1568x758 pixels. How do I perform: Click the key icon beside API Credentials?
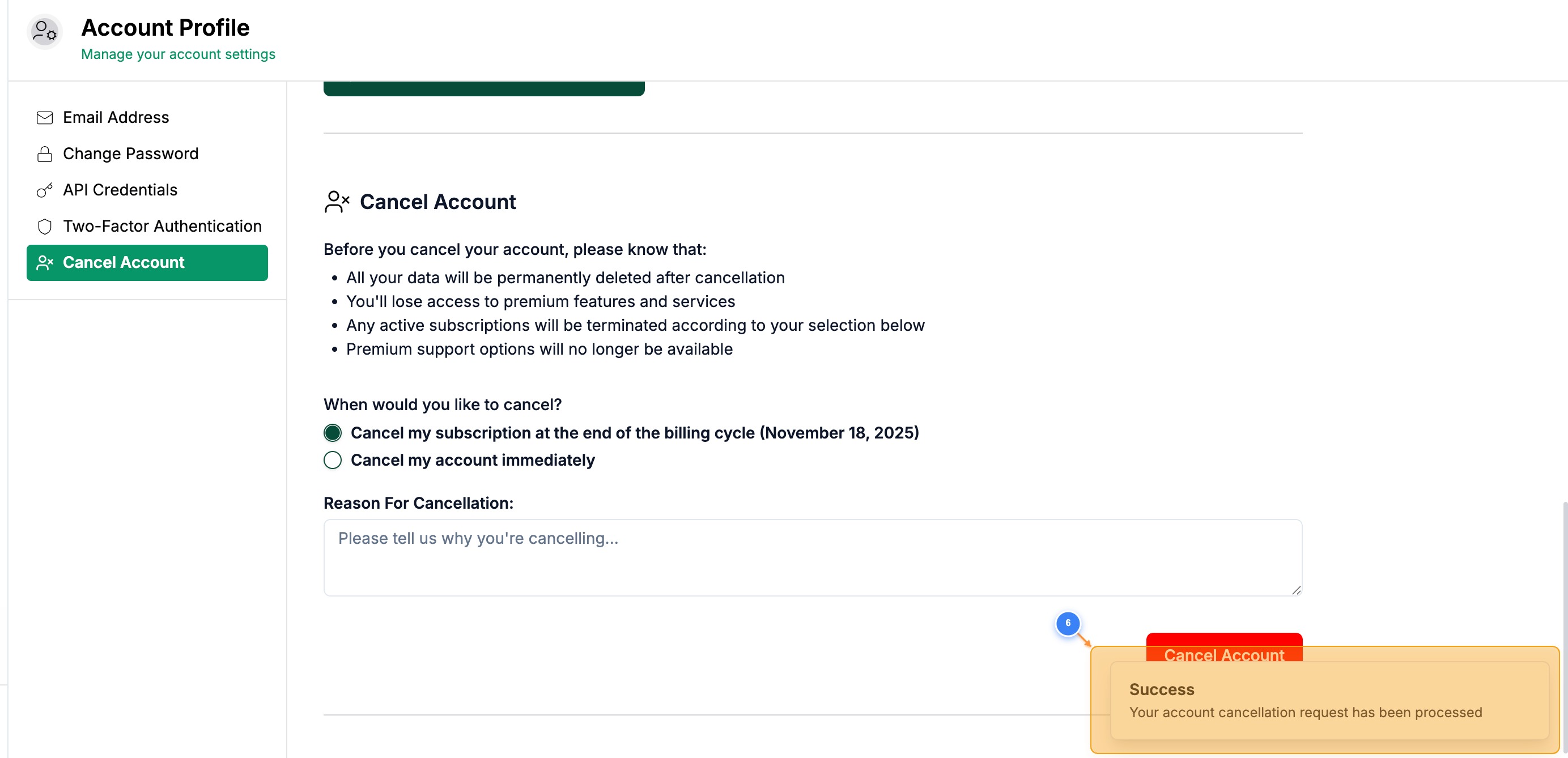(44, 190)
